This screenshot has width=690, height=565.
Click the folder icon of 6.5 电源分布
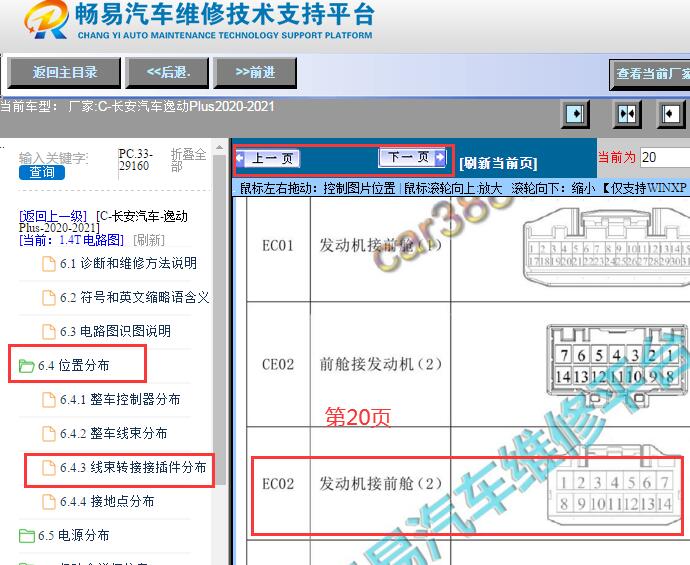click(x=26, y=536)
